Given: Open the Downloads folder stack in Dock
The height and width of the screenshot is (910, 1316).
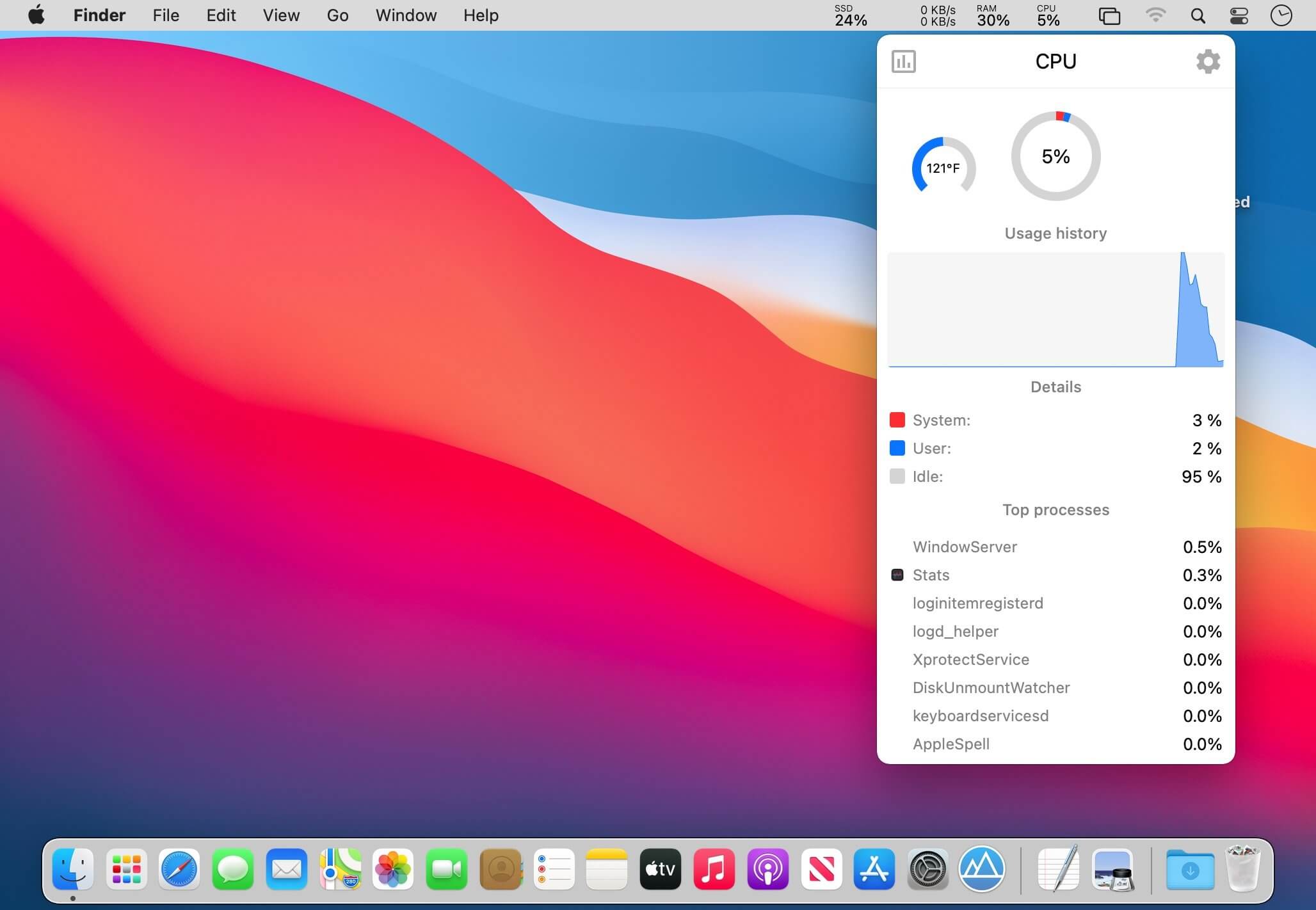Looking at the screenshot, I should [x=1189, y=869].
